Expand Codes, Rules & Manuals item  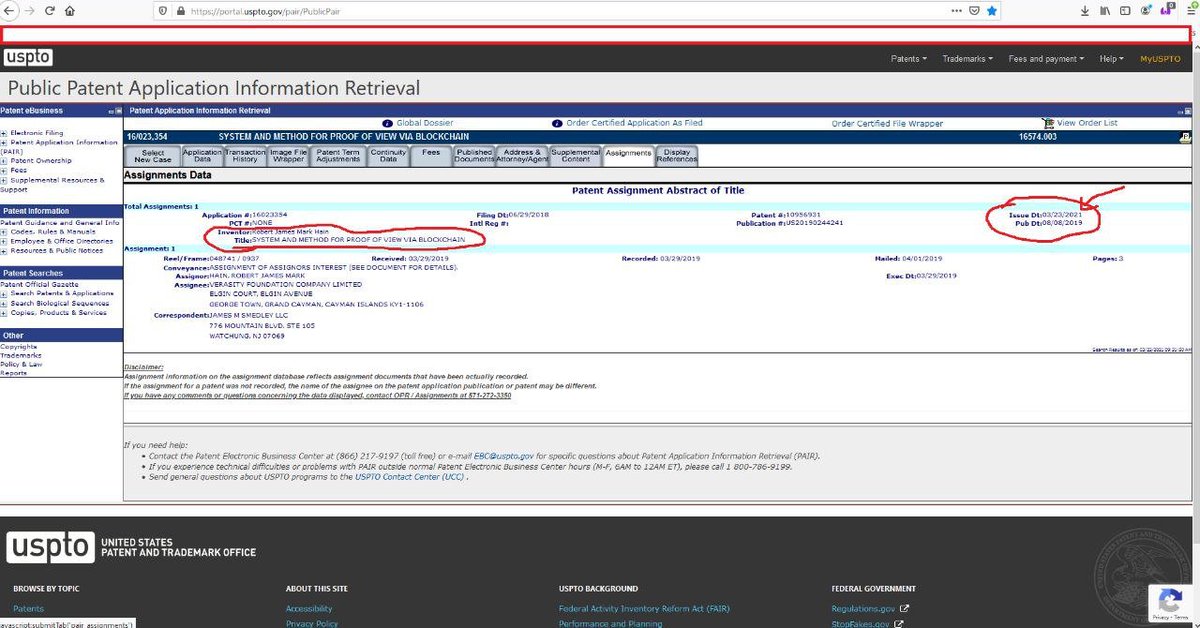[x=4, y=232]
